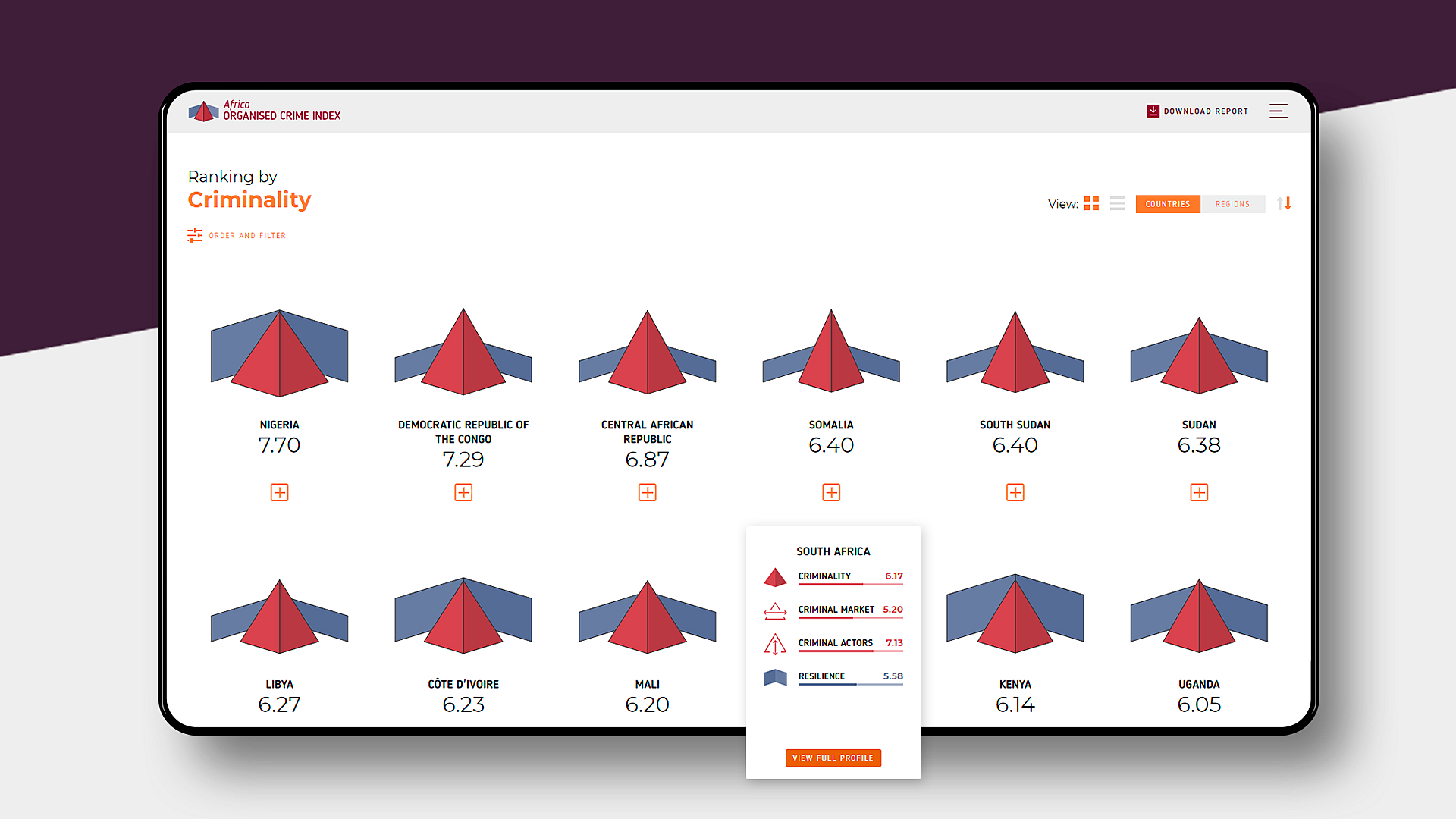Image resolution: width=1456 pixels, height=819 pixels.
Task: Click Mali score 6.20
Action: (648, 704)
